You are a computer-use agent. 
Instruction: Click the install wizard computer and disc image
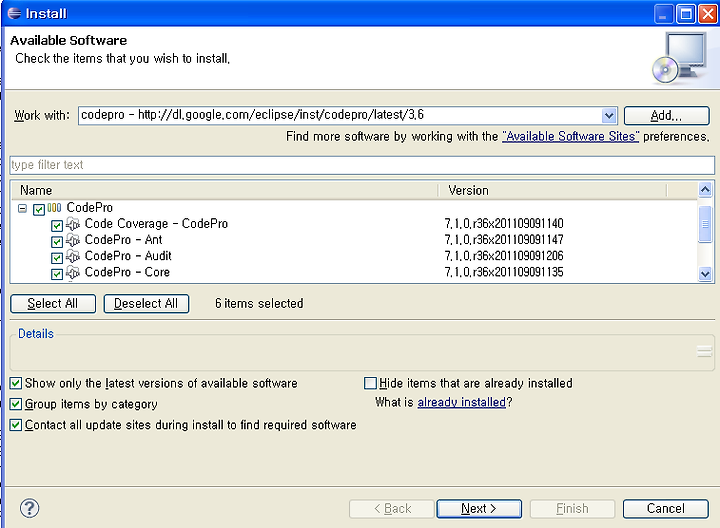pos(679,58)
